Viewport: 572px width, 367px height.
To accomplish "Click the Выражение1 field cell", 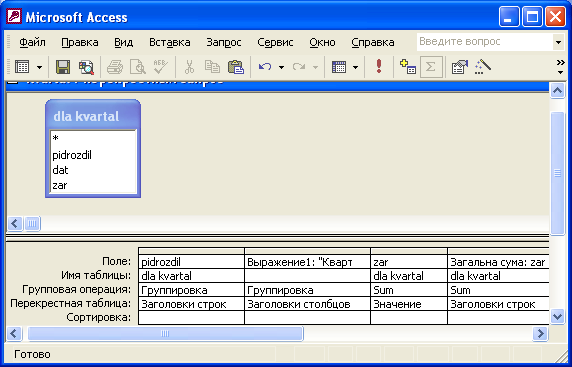I will pos(307,262).
